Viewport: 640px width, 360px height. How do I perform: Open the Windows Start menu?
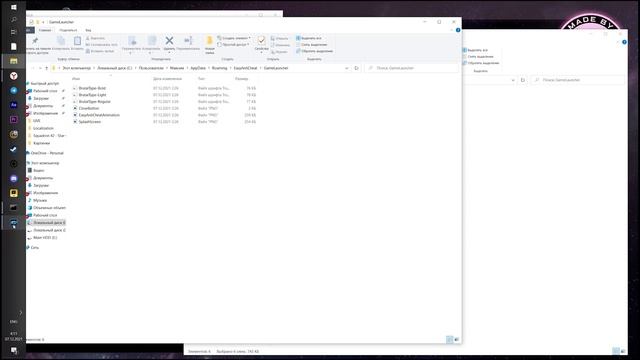[13, 7]
